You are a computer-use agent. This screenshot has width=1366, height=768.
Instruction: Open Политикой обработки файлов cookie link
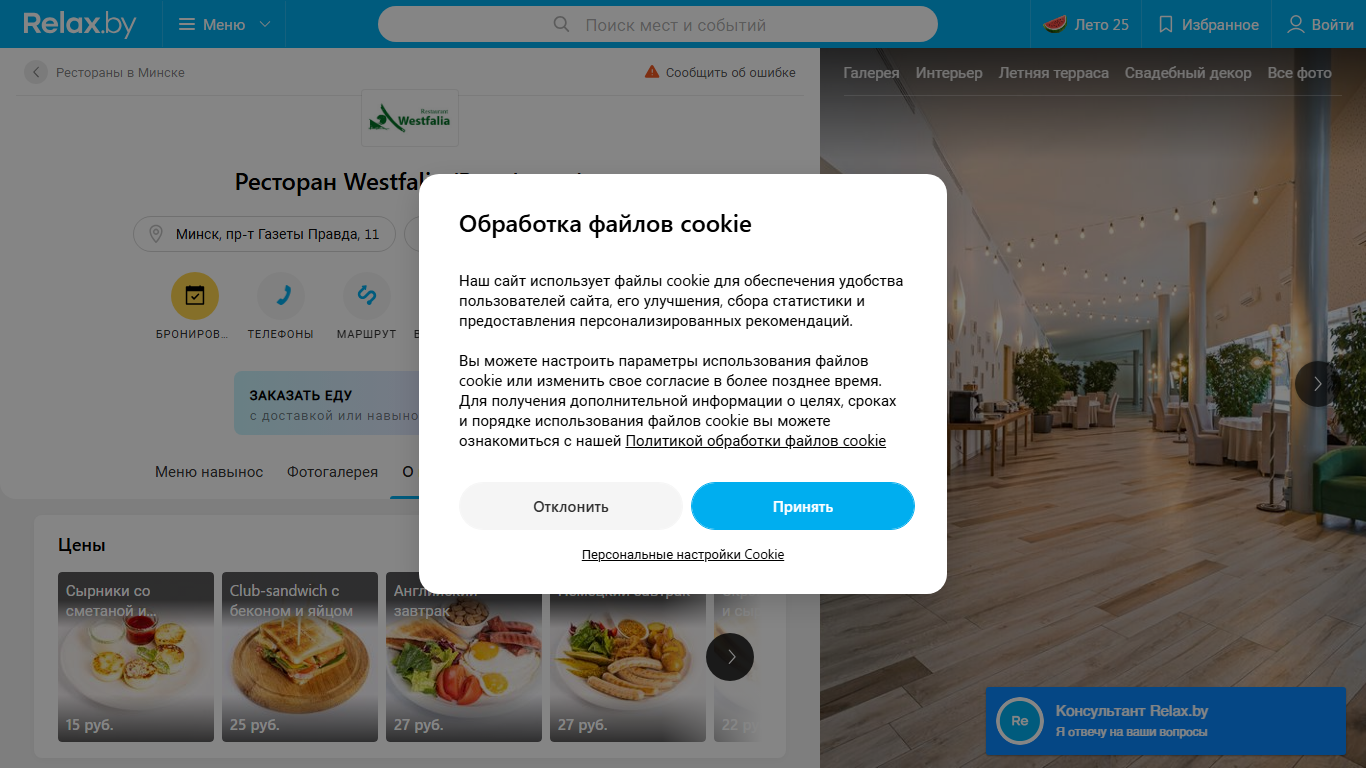point(756,441)
